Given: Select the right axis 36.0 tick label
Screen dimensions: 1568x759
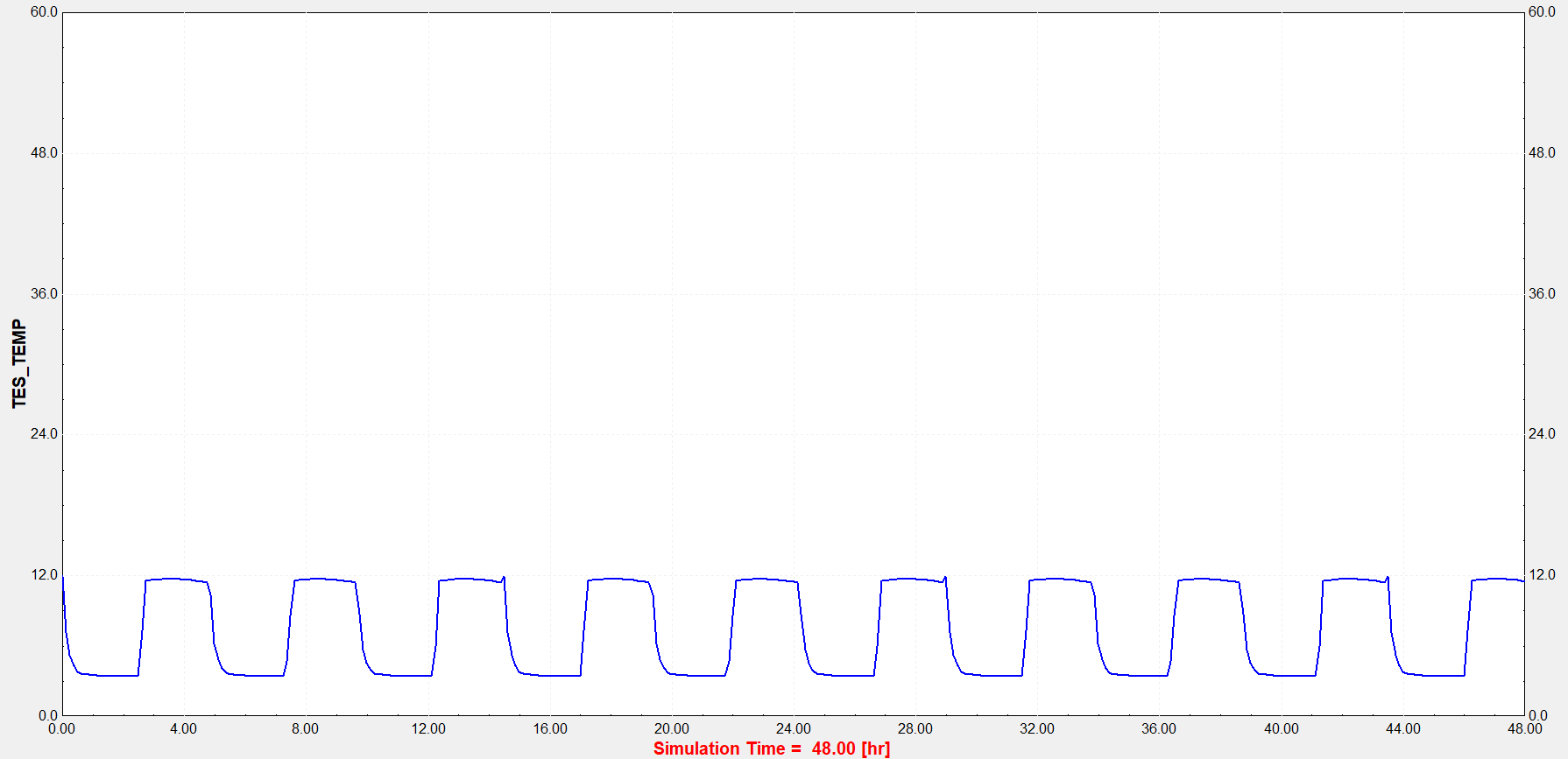Looking at the screenshot, I should pos(1542,294).
